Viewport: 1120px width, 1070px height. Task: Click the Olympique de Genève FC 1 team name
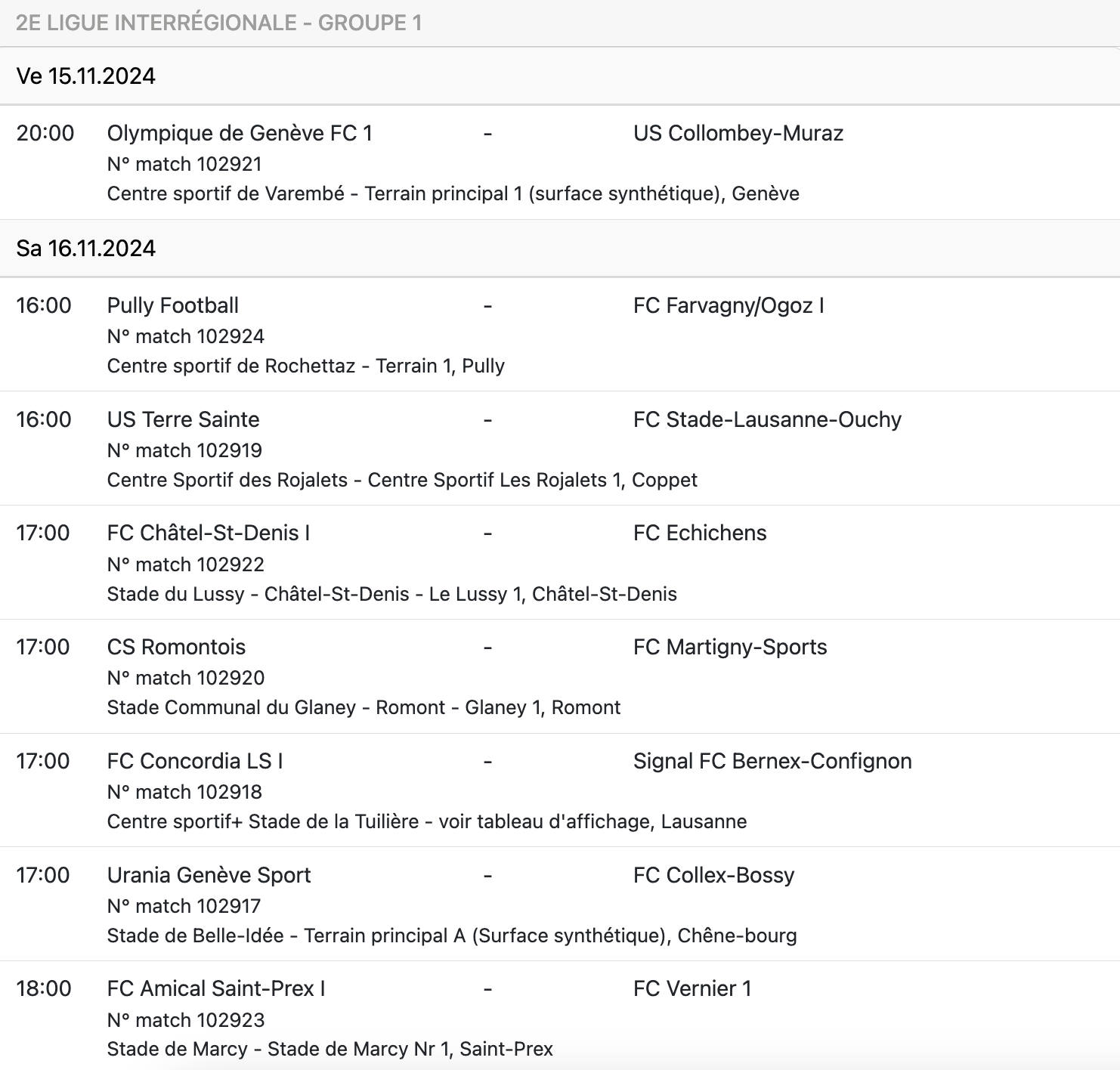240,134
